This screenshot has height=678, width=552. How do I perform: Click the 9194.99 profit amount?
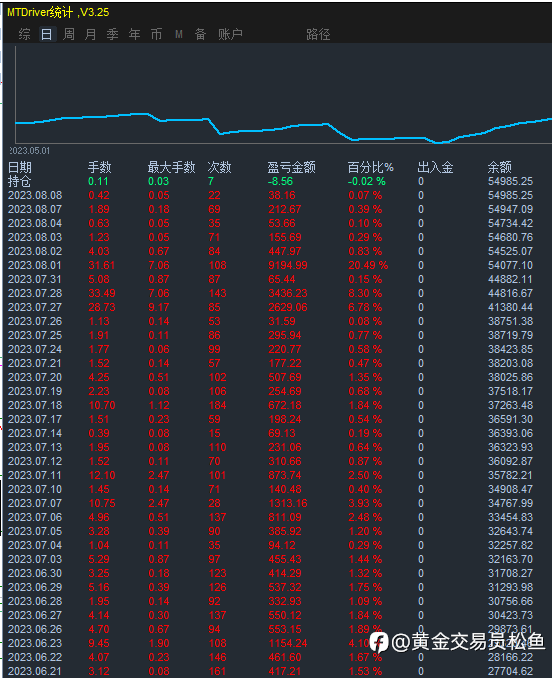[x=288, y=265]
